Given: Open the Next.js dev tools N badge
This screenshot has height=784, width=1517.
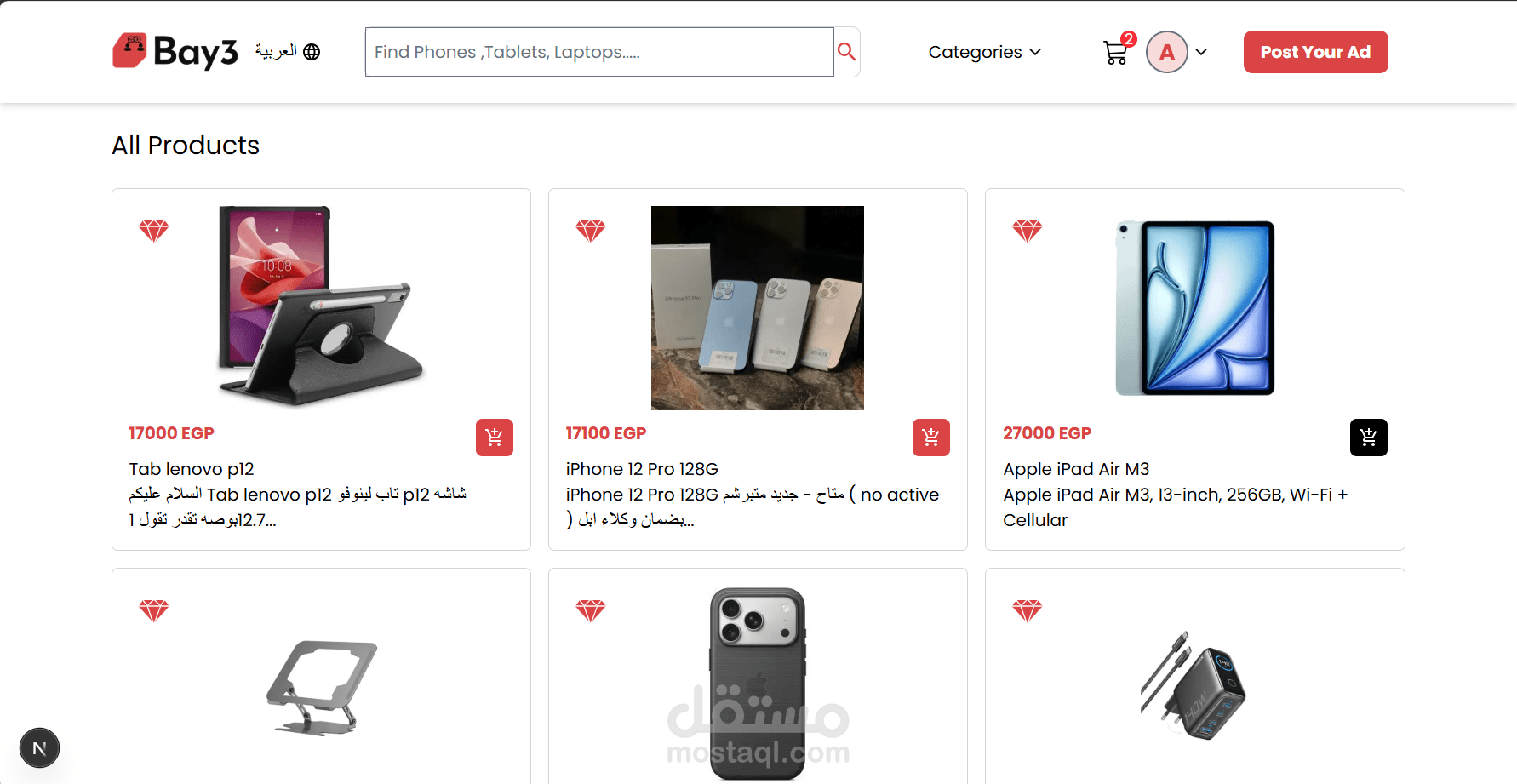Looking at the screenshot, I should tap(39, 748).
